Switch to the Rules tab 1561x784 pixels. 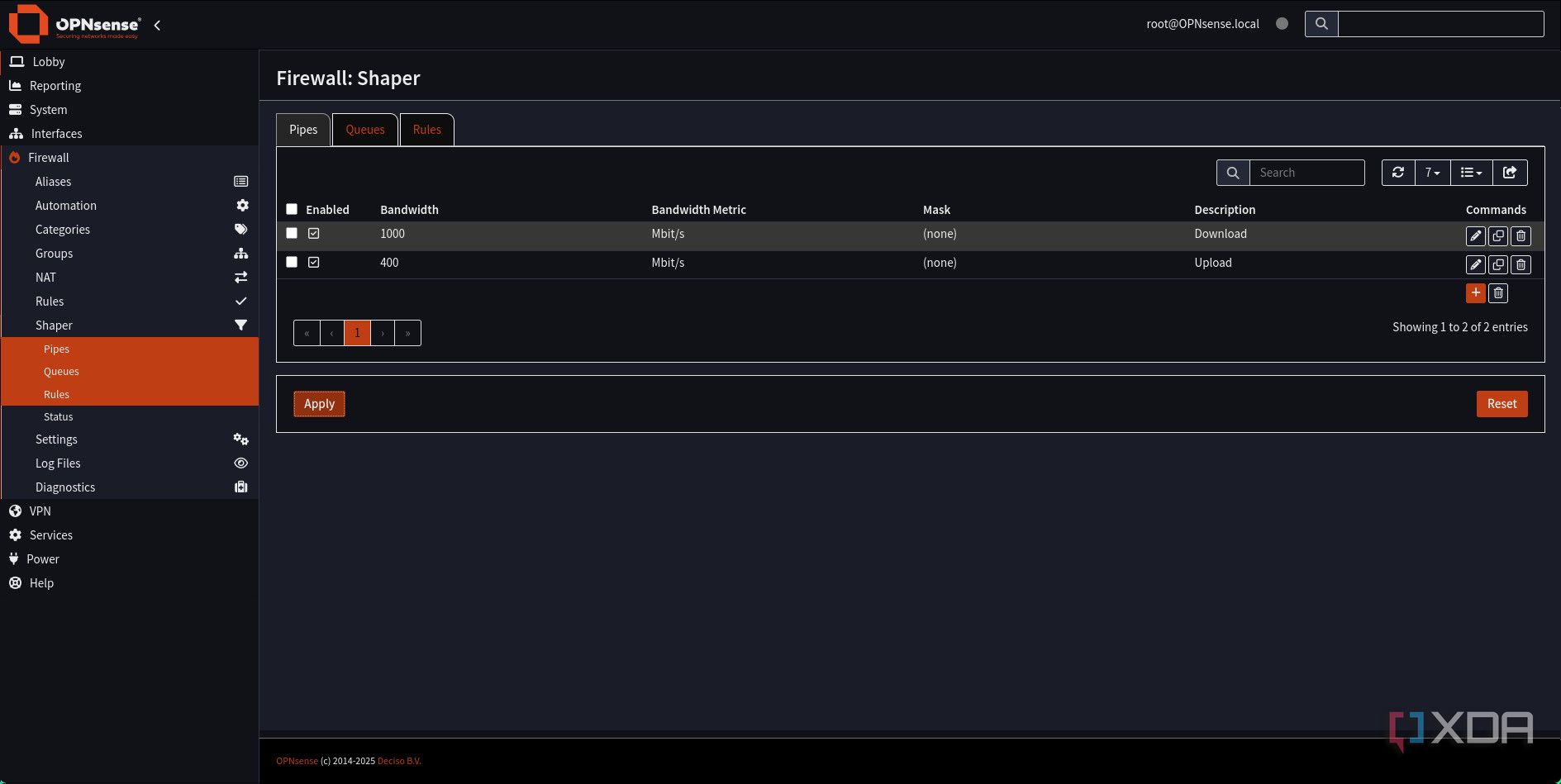tap(427, 130)
